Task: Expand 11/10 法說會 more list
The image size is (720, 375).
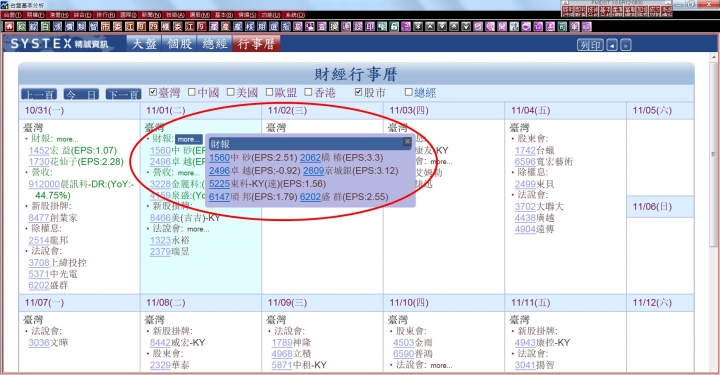Action: [x=441, y=365]
